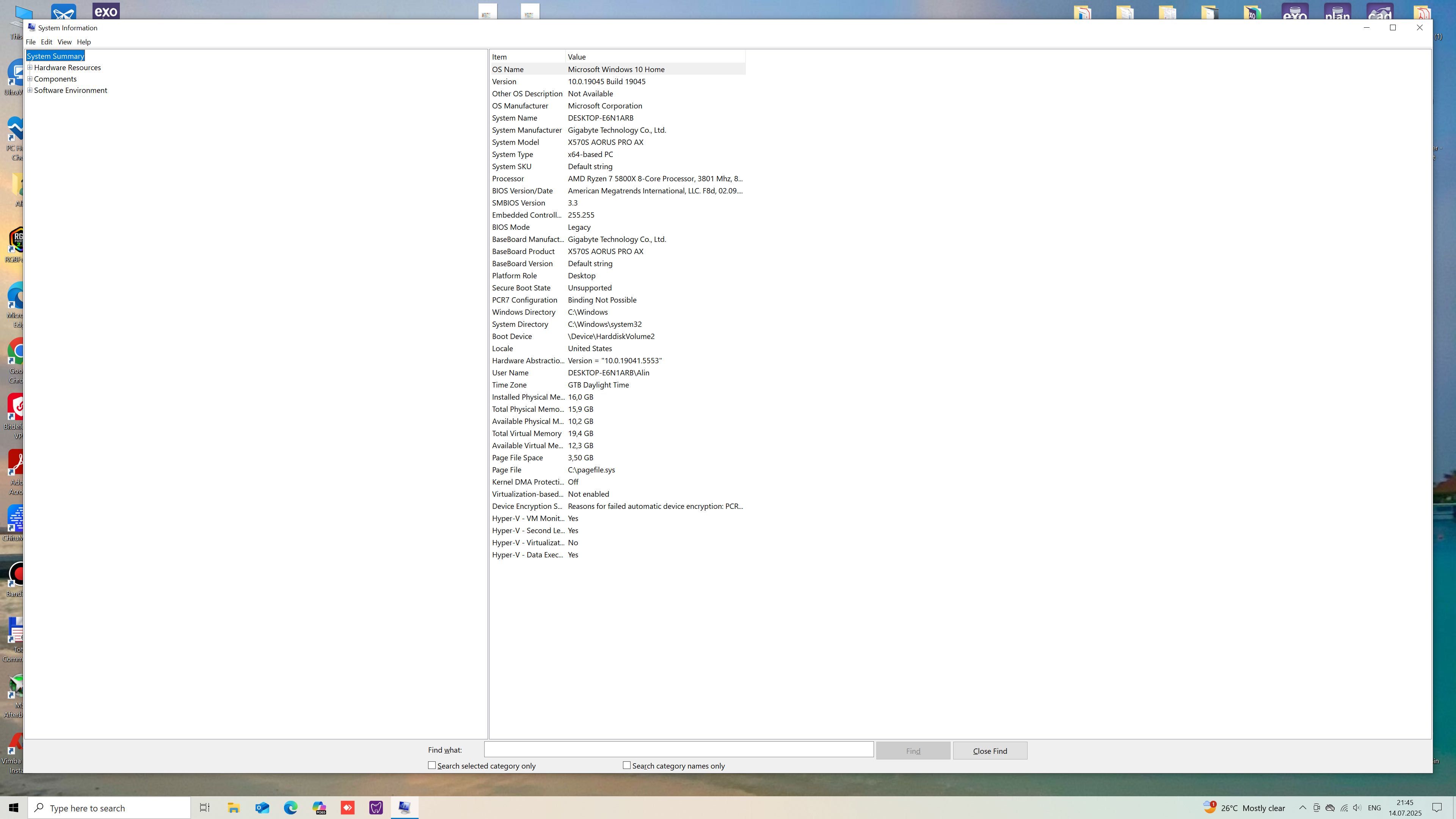Open Microsoft Edge from the taskbar
This screenshot has height=819, width=1456.
(x=290, y=808)
